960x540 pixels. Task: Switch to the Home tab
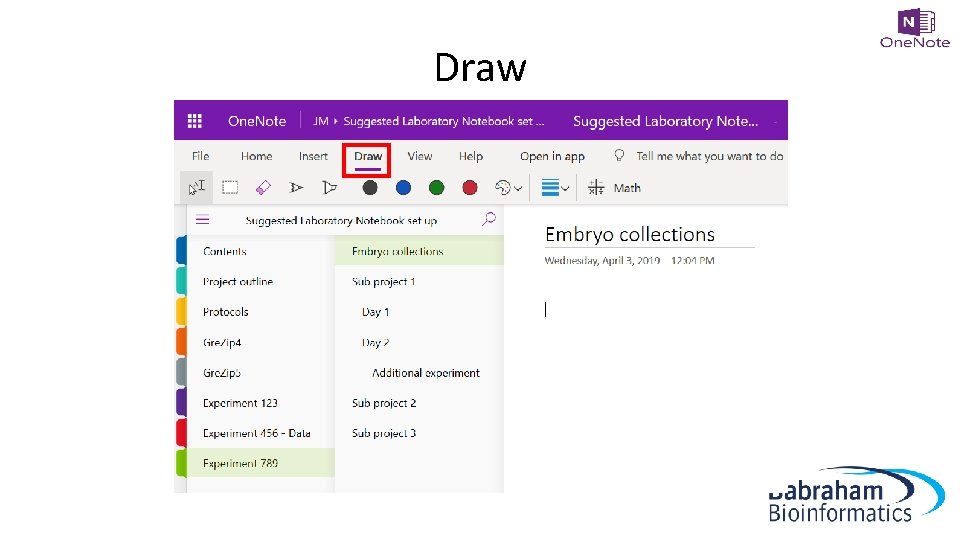[x=257, y=156]
